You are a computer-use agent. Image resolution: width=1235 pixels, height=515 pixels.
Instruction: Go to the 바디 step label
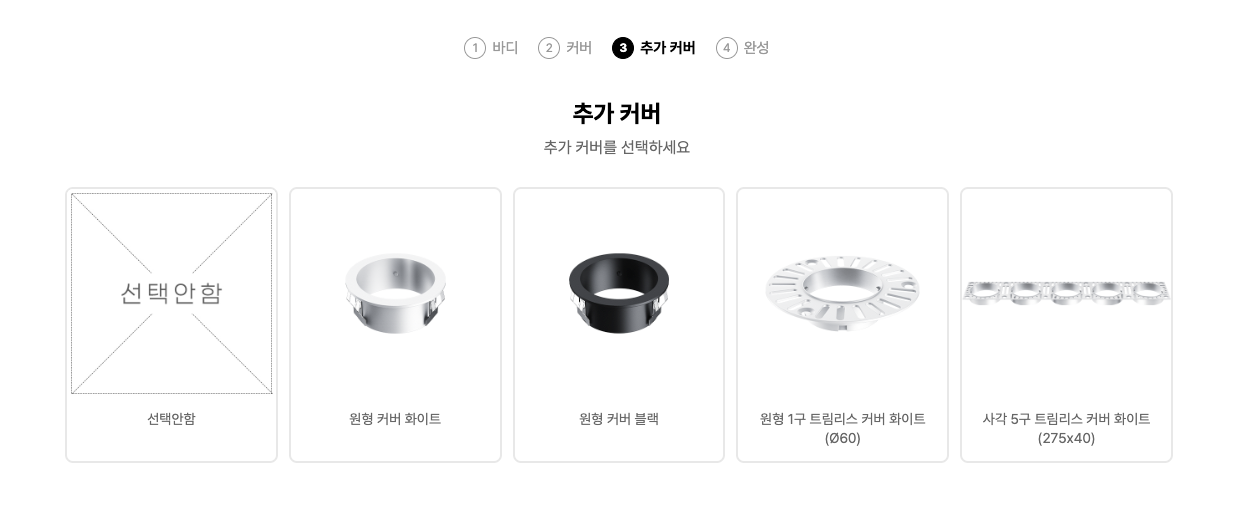505,48
